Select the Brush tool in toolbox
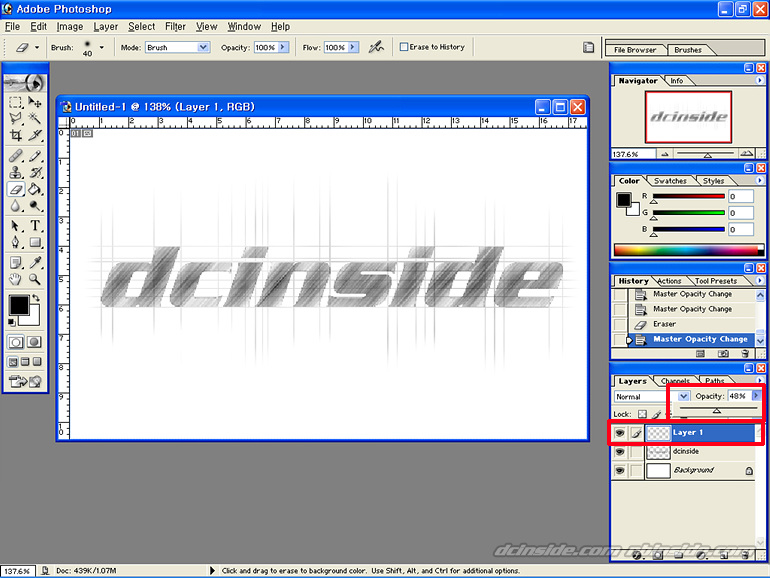770x578 pixels. (35, 156)
